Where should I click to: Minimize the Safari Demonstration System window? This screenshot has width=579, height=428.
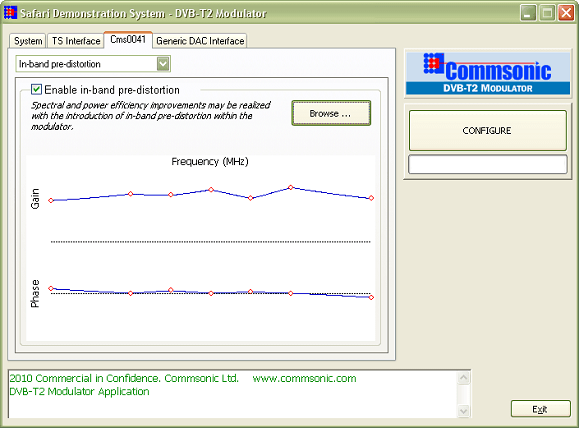pos(528,13)
